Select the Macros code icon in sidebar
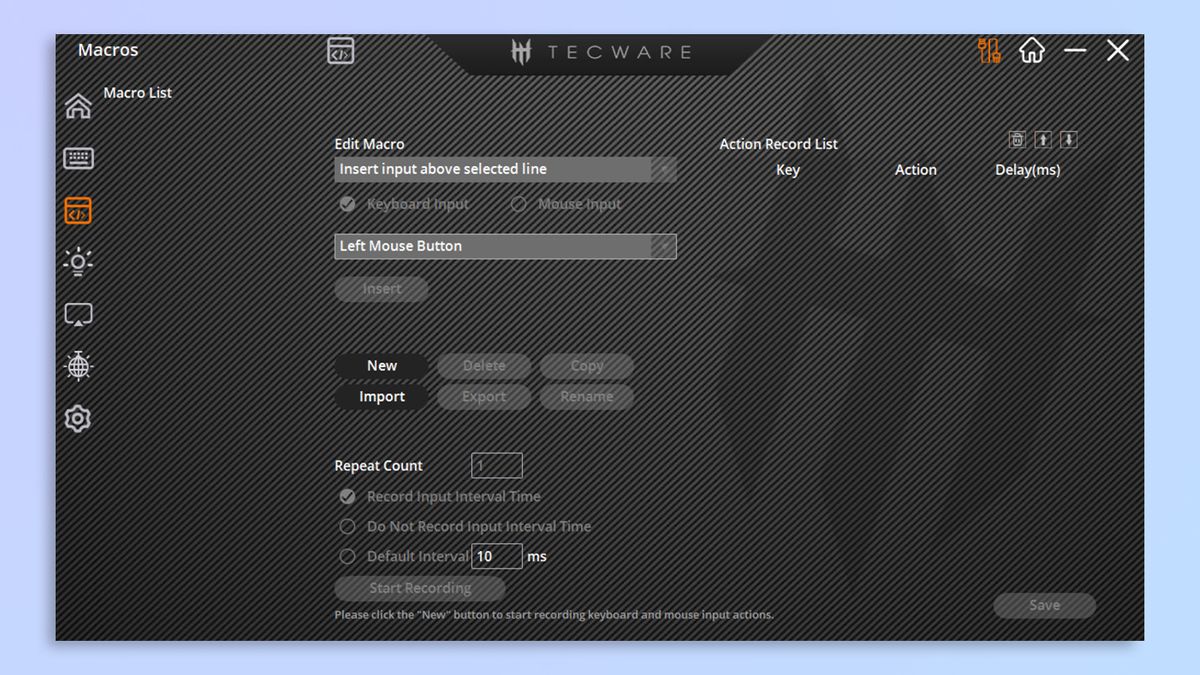Image resolution: width=1200 pixels, height=675 pixels. [78, 211]
